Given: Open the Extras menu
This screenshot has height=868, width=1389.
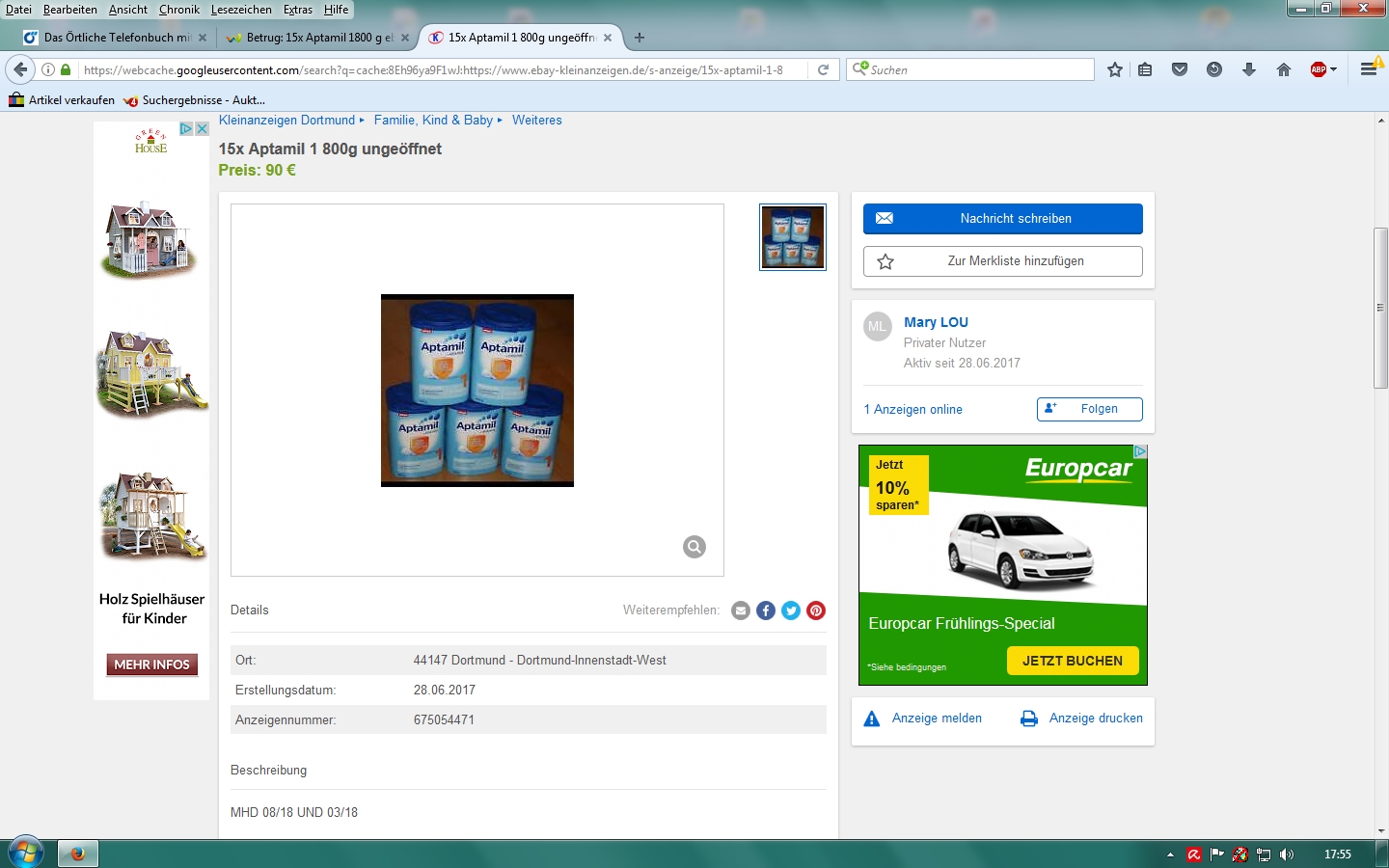Looking at the screenshot, I should point(298,10).
